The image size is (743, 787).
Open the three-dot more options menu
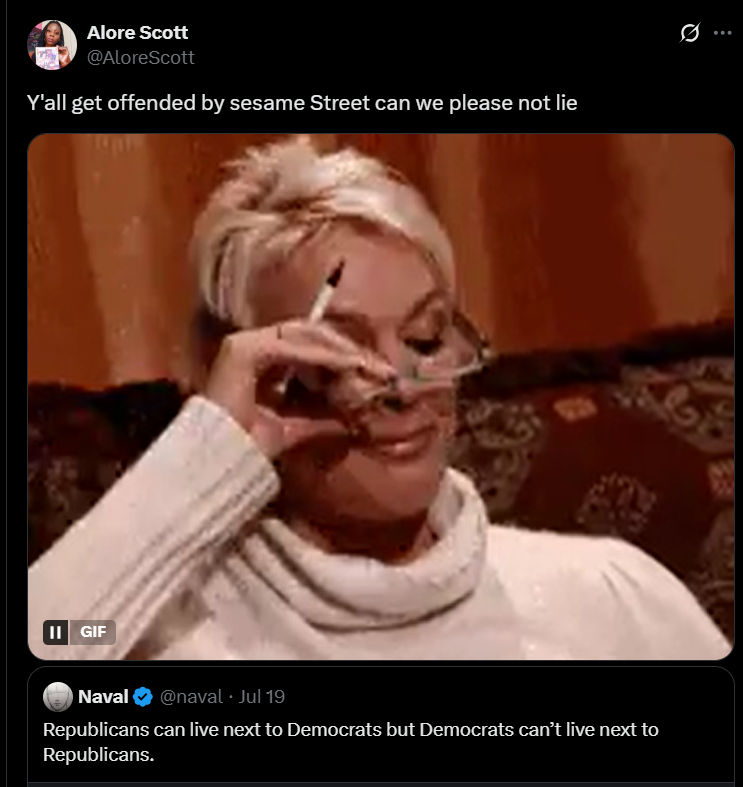(x=722, y=33)
